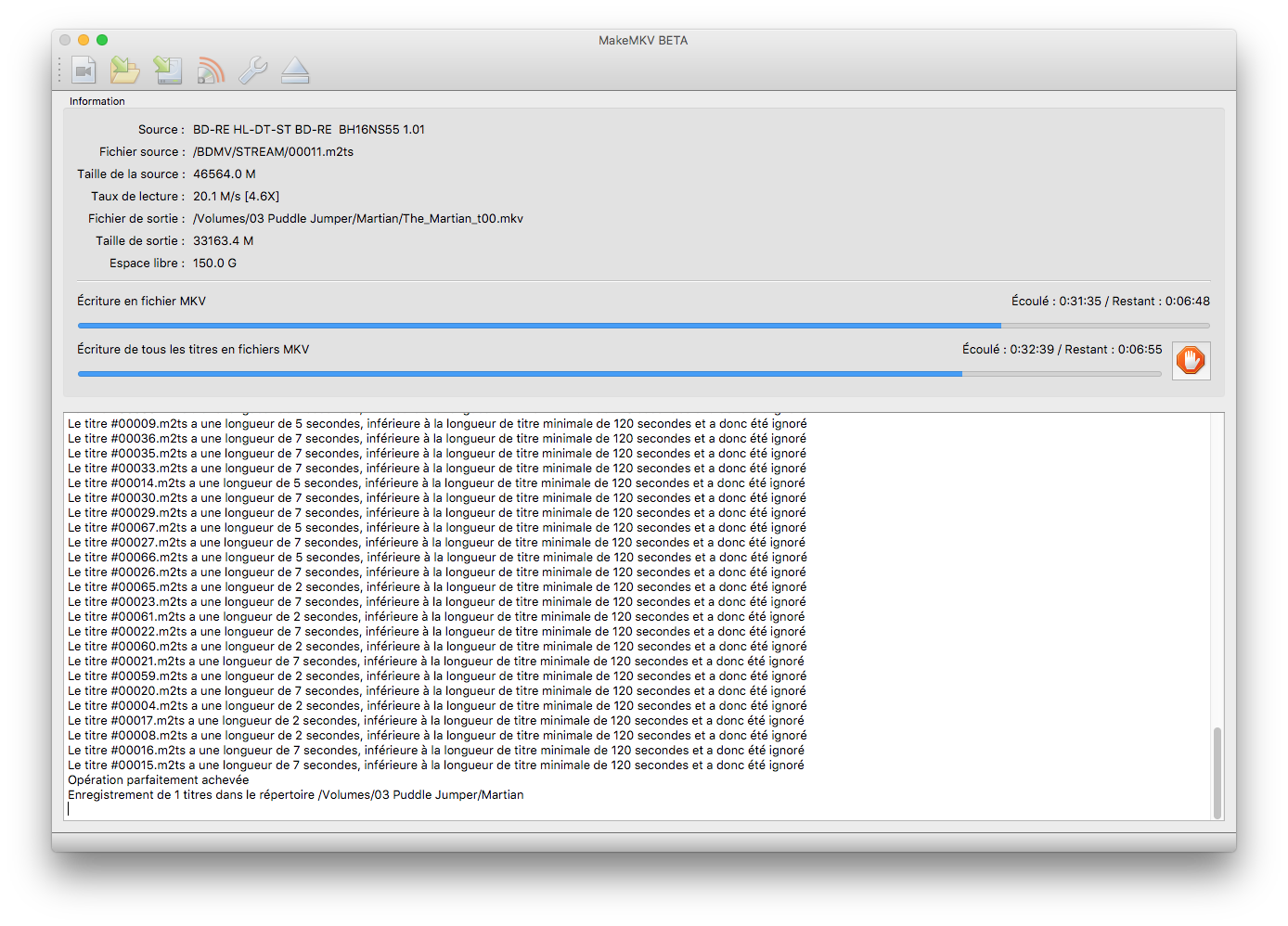Click the all-titles writing progress bar
1288x926 pixels.
point(619,374)
